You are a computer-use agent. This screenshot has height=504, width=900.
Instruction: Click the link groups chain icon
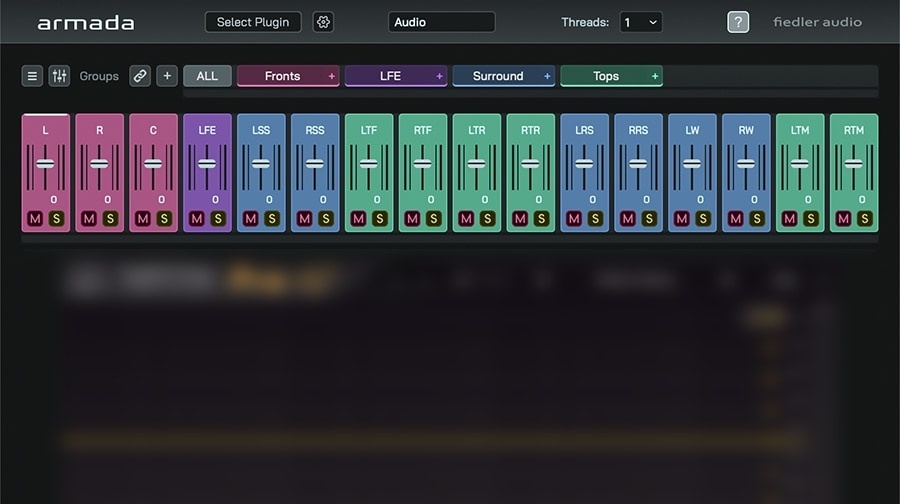coord(140,76)
